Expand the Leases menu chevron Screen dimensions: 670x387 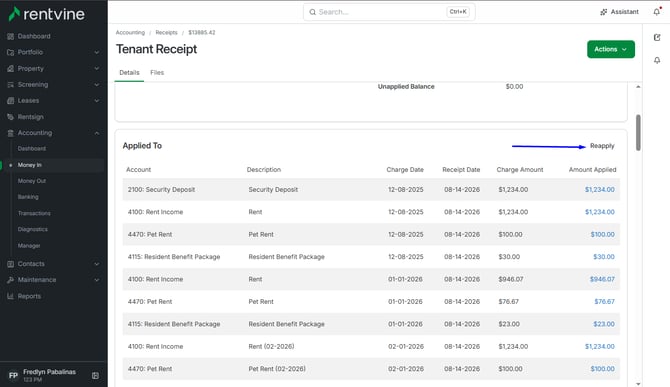coord(97,101)
